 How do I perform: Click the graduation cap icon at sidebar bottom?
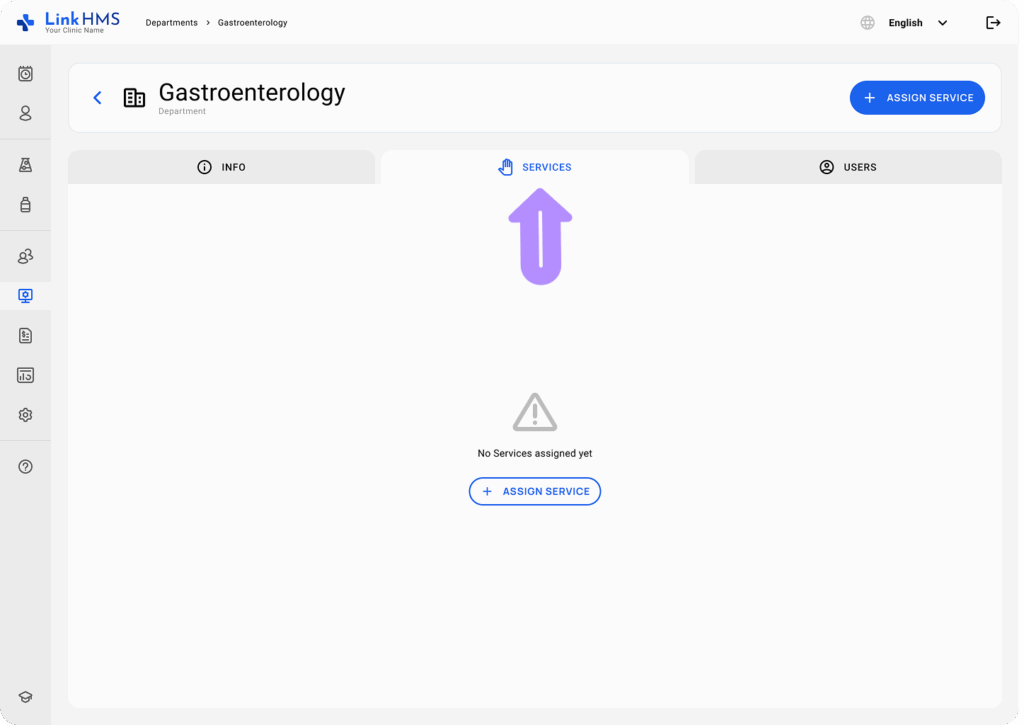pyautogui.click(x=26, y=697)
